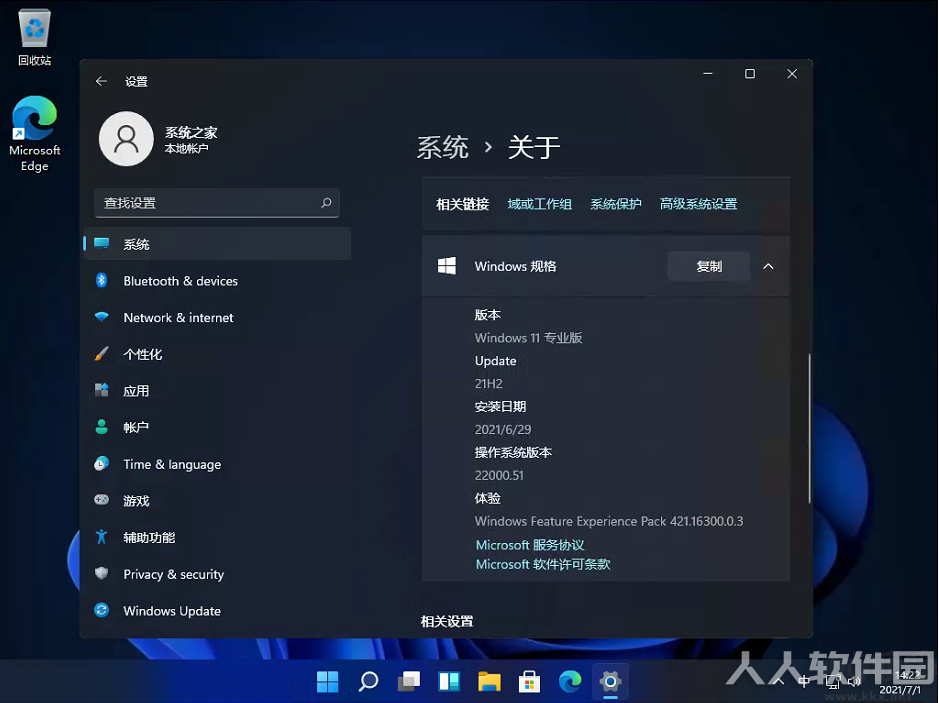Open the 系统保护 related link
Image resolution: width=939 pixels, height=703 pixels.
[x=616, y=204]
